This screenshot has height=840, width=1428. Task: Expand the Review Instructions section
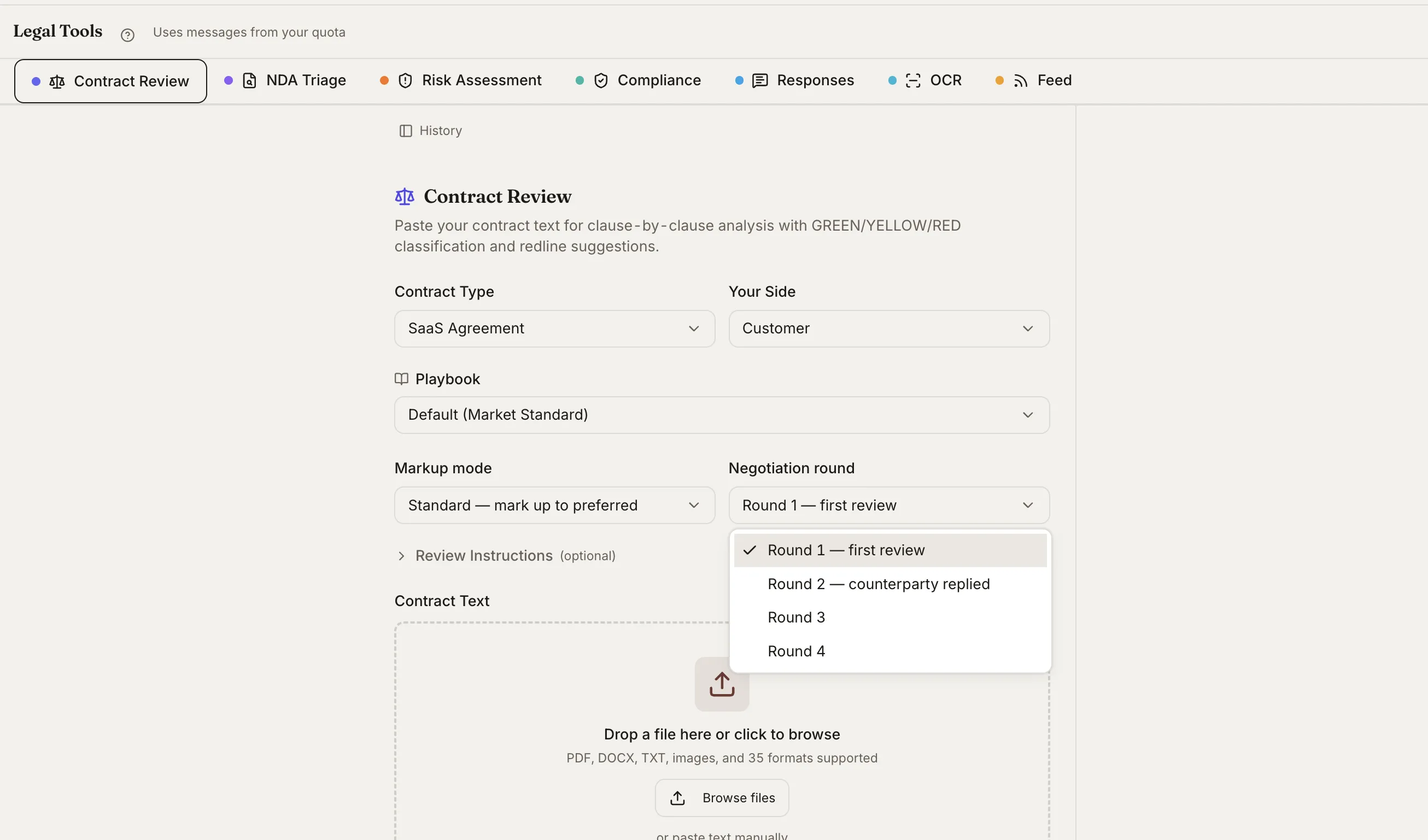click(505, 556)
